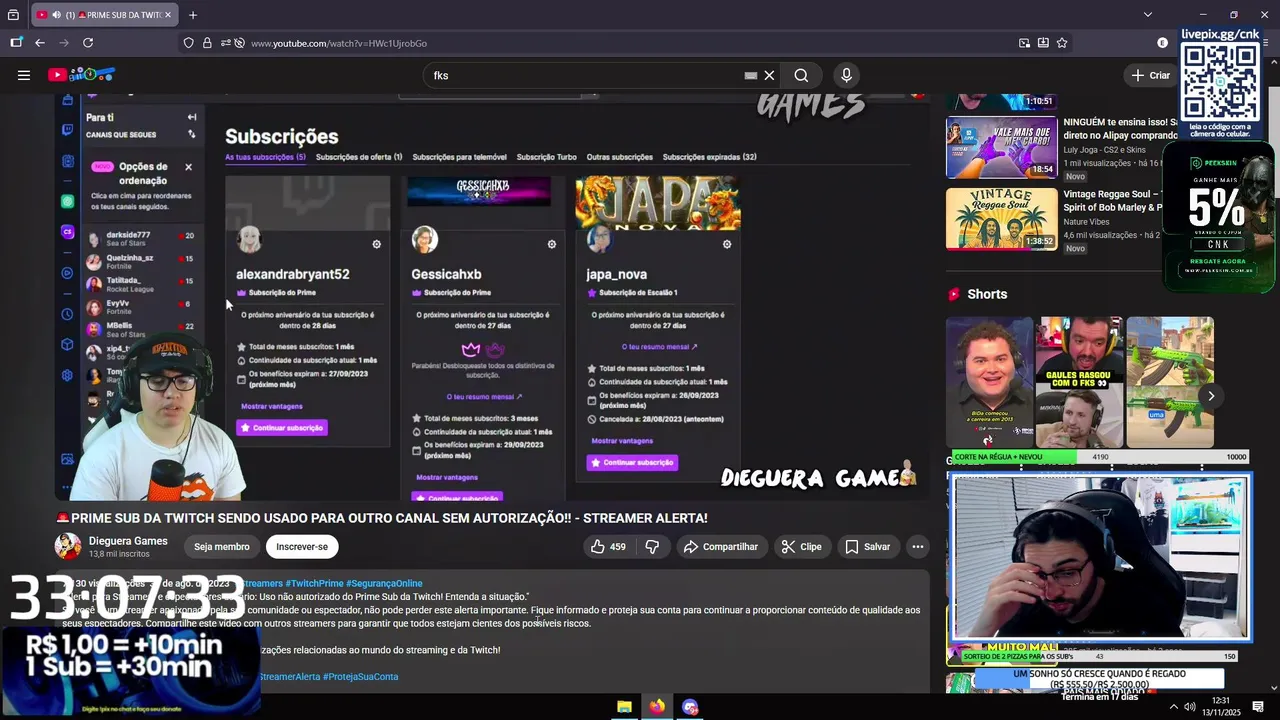
Task: Mute the playing tab's speaker icon
Action: 56,15
